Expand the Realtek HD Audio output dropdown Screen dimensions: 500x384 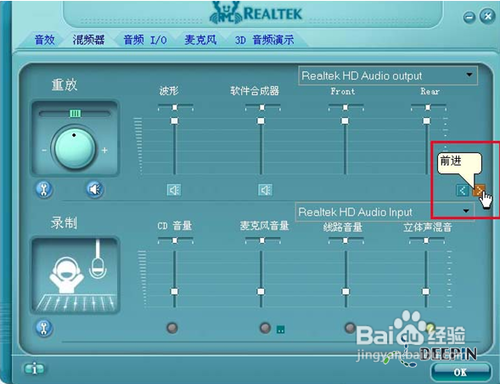(x=388, y=76)
